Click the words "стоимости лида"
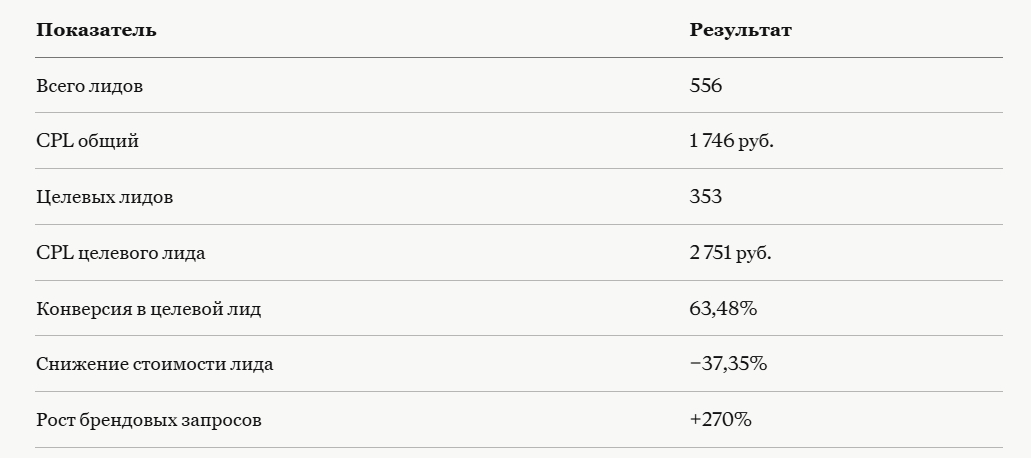 click(x=203, y=364)
